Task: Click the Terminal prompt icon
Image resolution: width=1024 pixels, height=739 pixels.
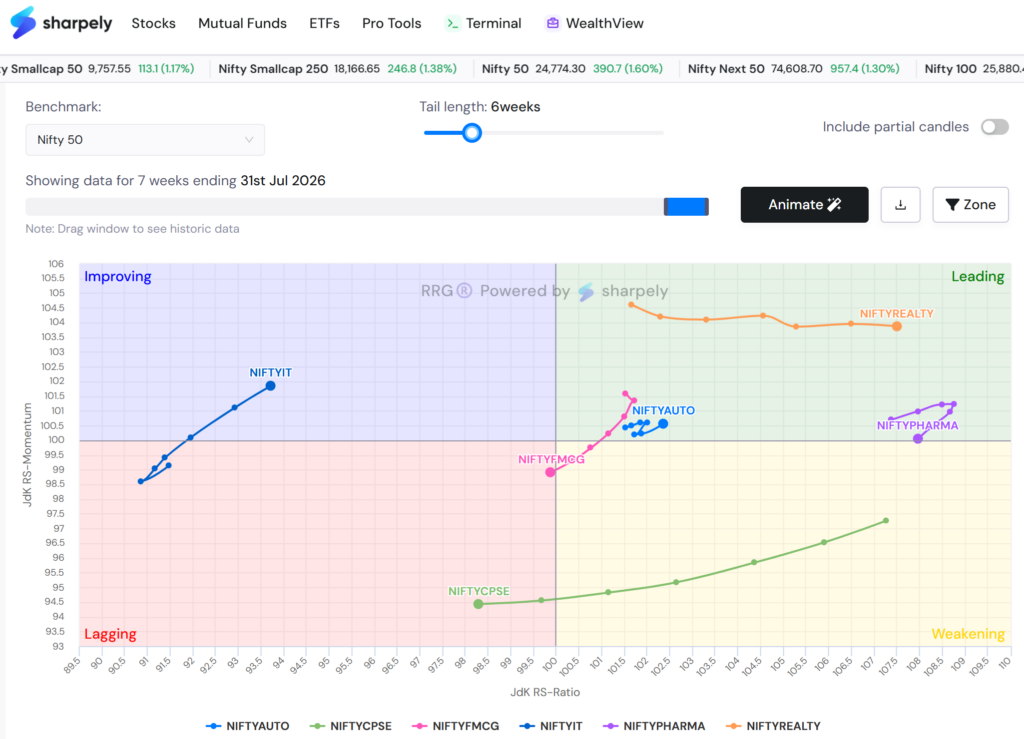Action: (452, 24)
